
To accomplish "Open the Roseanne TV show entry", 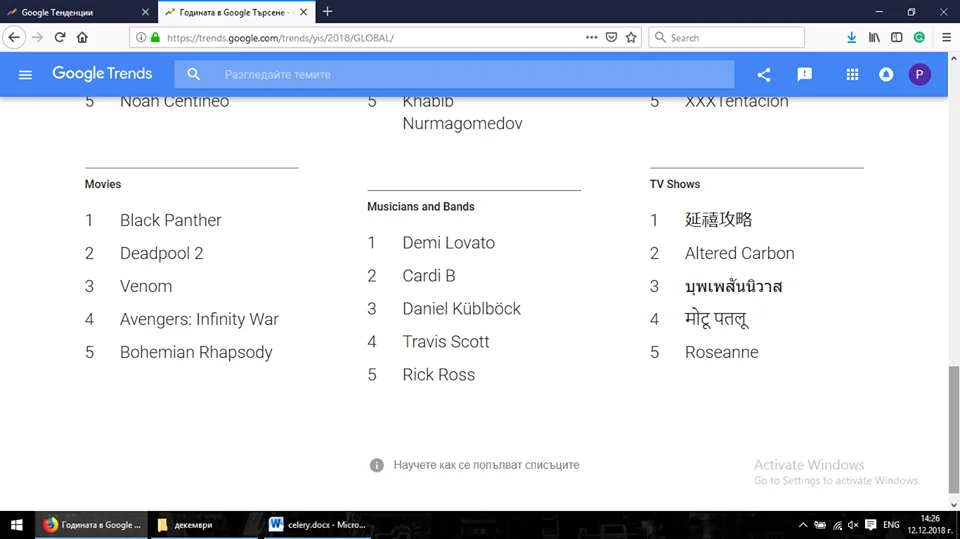I will tap(721, 352).
